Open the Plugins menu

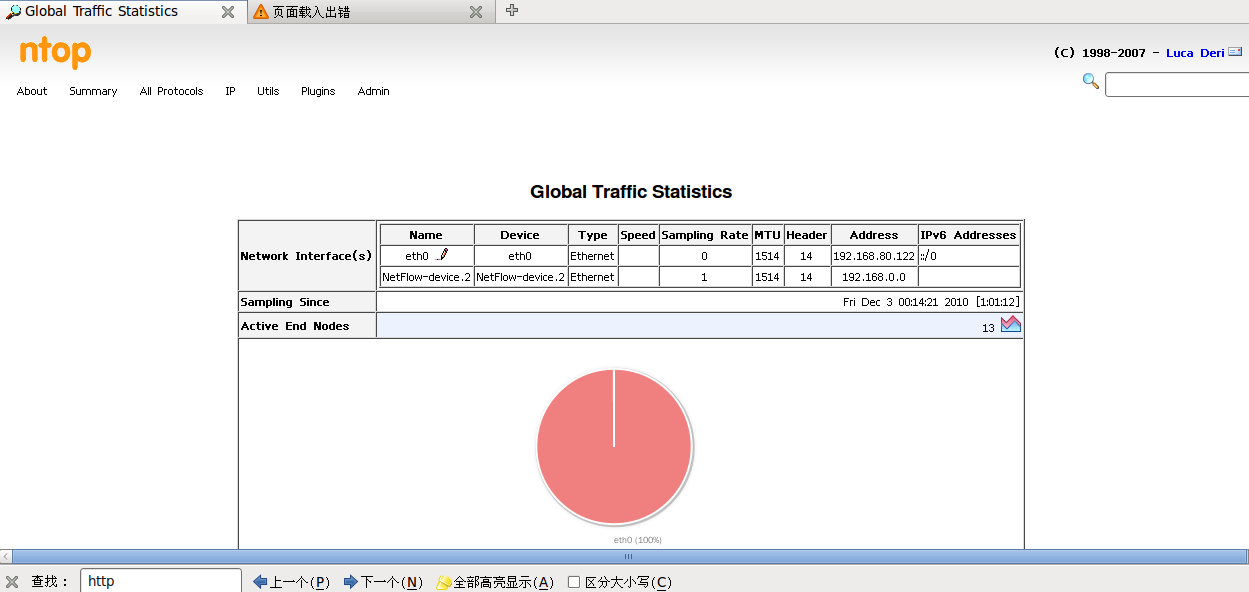[318, 91]
